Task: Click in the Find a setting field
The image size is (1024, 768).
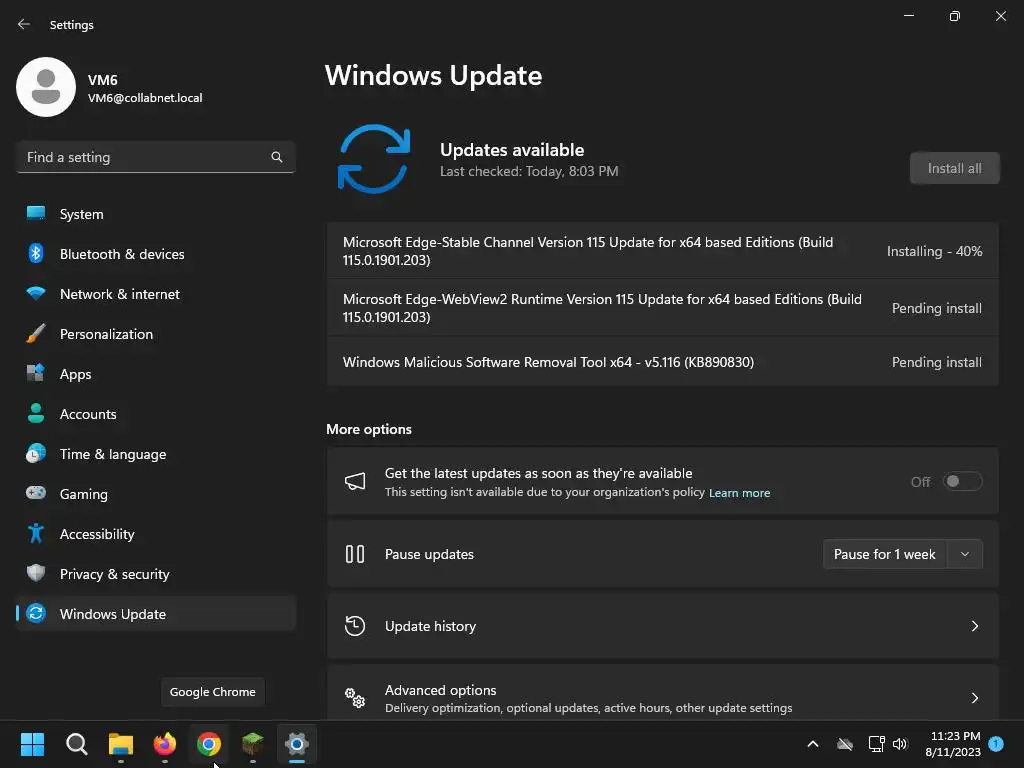Action: point(155,157)
